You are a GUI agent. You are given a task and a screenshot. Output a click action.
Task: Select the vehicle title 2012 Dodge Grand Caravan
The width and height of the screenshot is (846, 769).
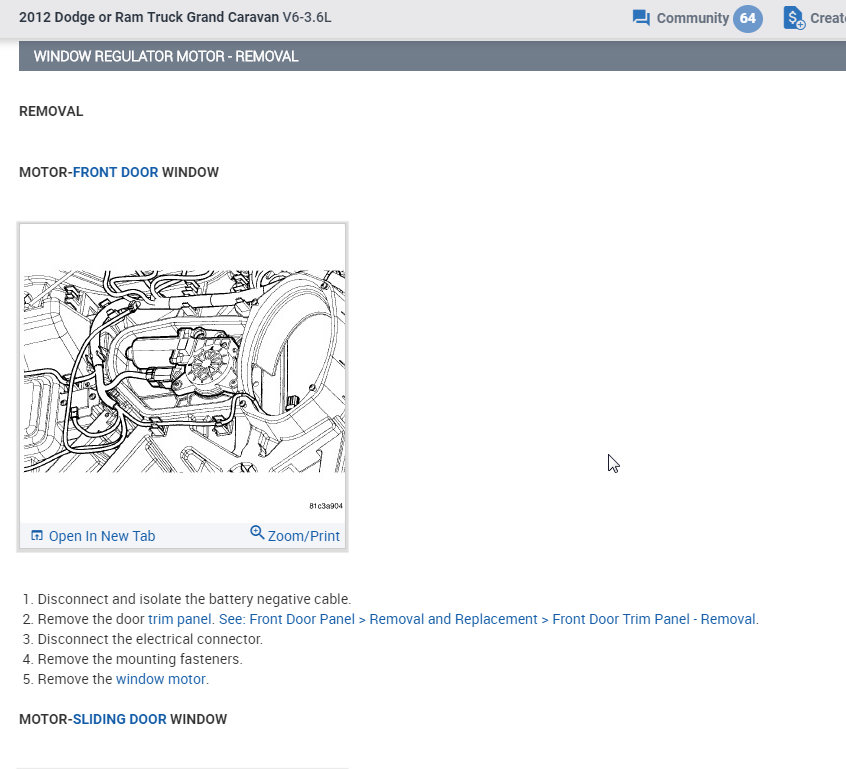pyautogui.click(x=175, y=17)
